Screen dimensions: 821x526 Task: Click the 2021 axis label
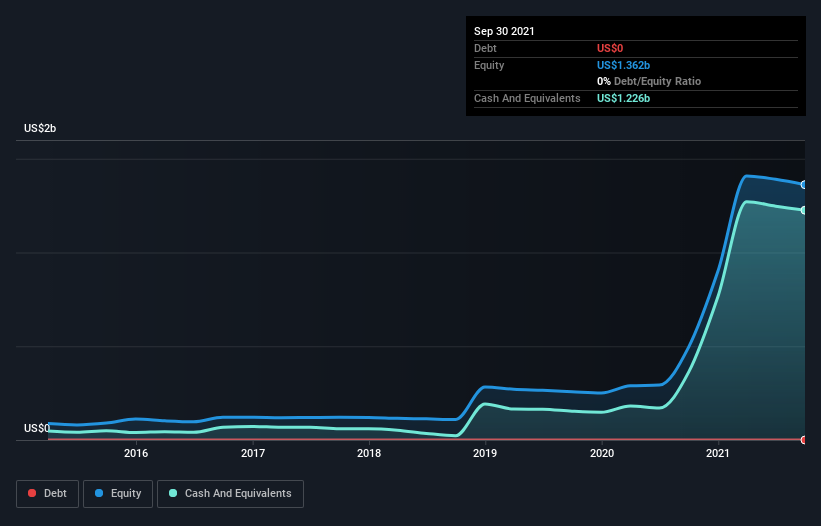(718, 453)
